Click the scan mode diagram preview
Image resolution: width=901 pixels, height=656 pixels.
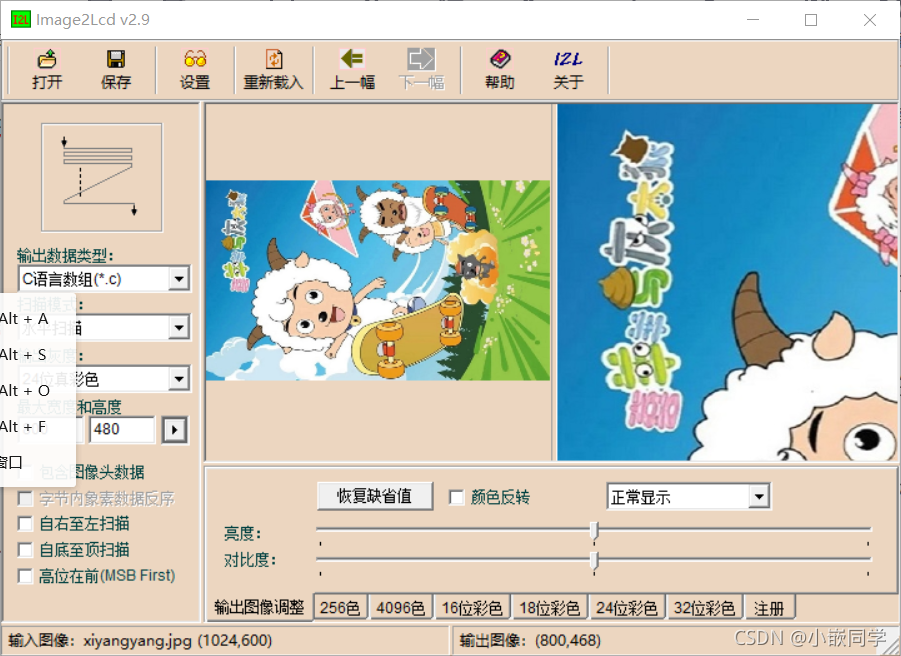click(102, 177)
